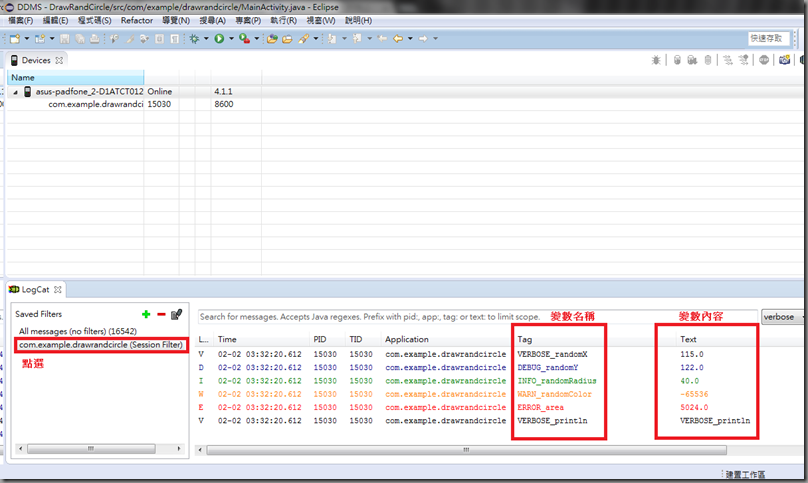This screenshot has width=808, height=483.
Task: Open the External Tools dropdown arrow
Action: point(257,39)
